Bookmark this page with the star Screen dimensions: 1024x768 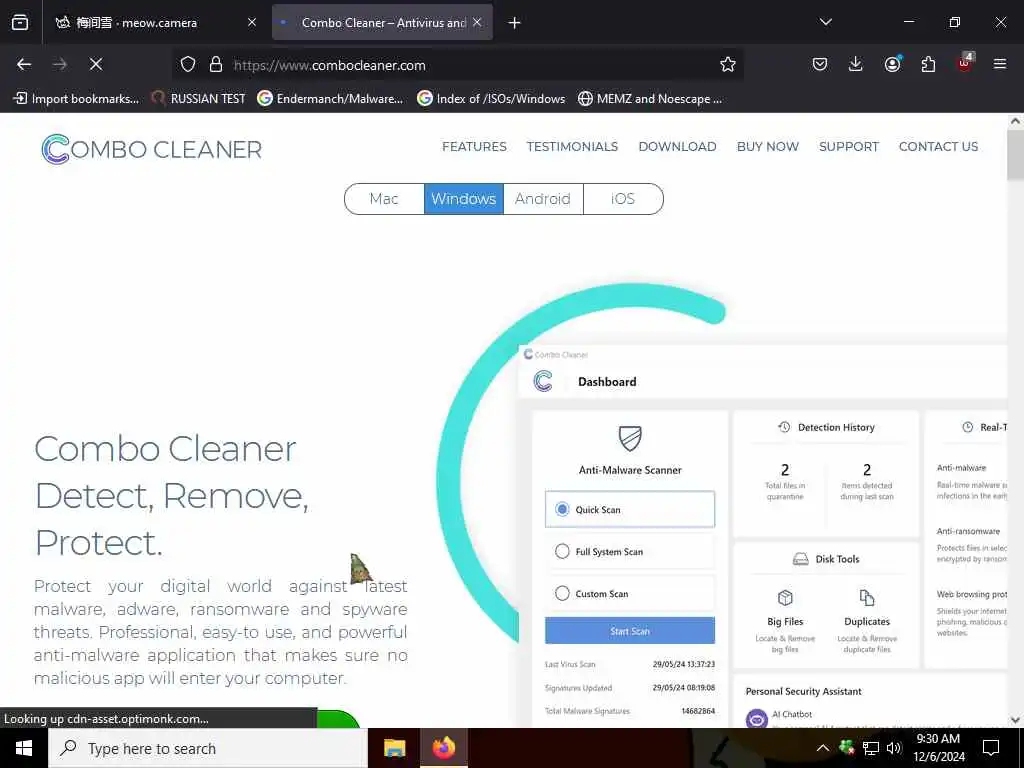pyautogui.click(x=728, y=64)
